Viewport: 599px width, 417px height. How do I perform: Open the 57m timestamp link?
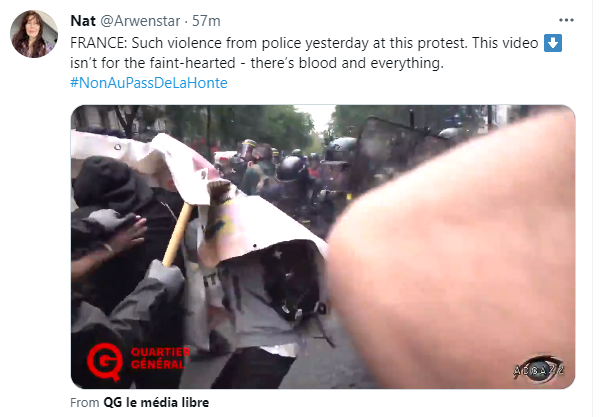click(x=206, y=21)
